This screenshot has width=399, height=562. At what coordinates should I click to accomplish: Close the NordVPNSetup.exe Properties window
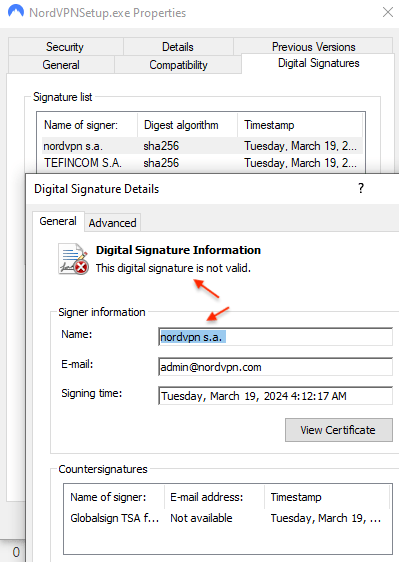(388, 13)
